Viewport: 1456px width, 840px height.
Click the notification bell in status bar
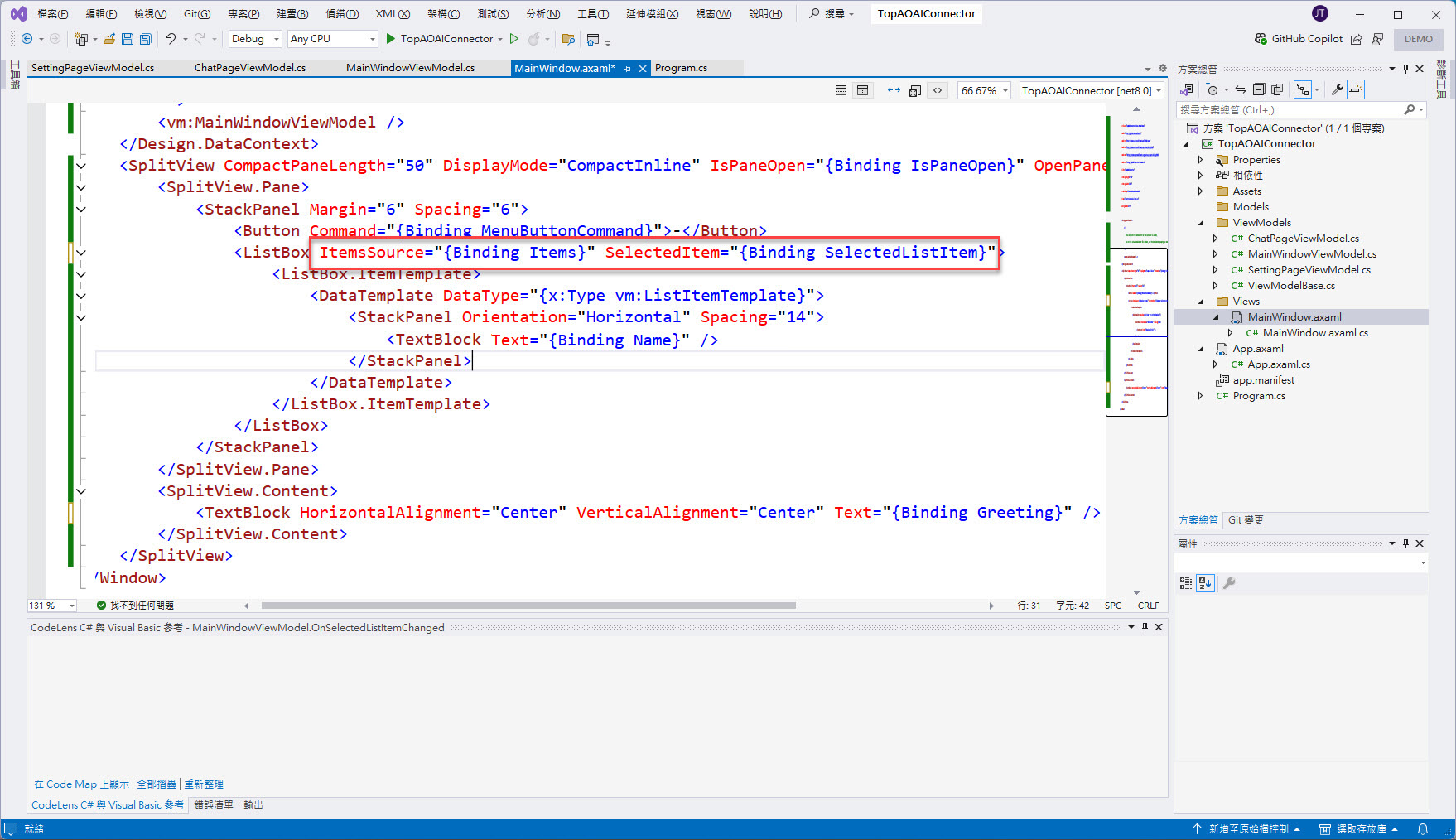[x=1423, y=829]
